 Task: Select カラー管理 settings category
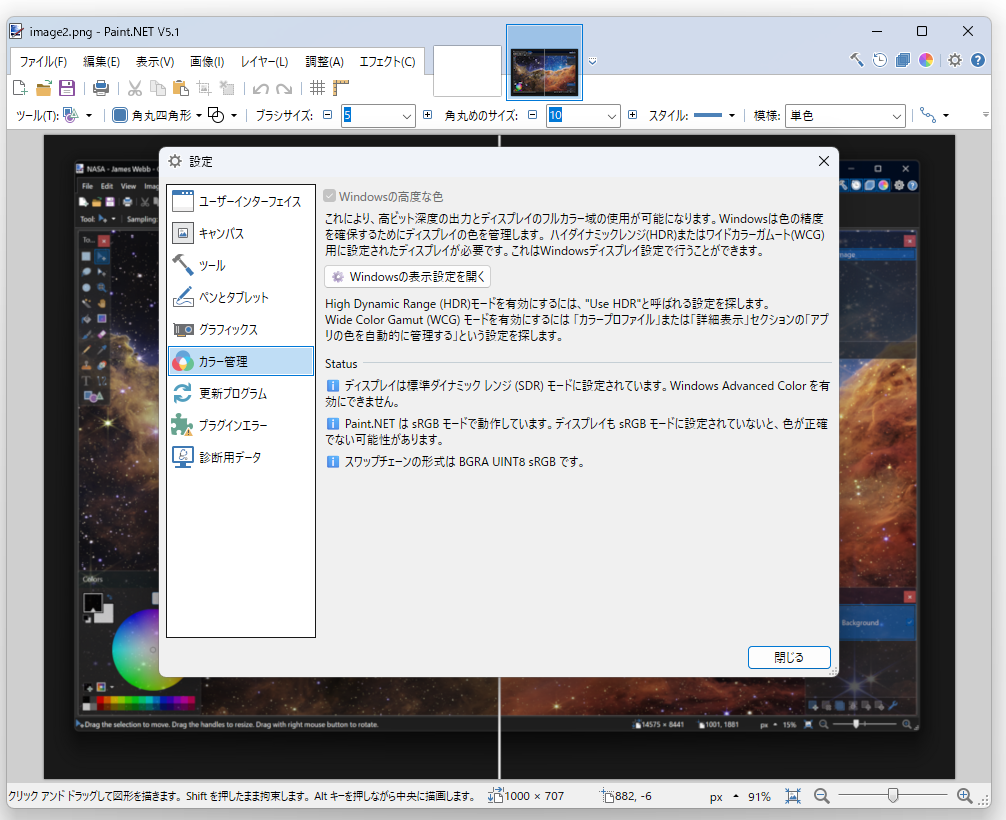241,361
